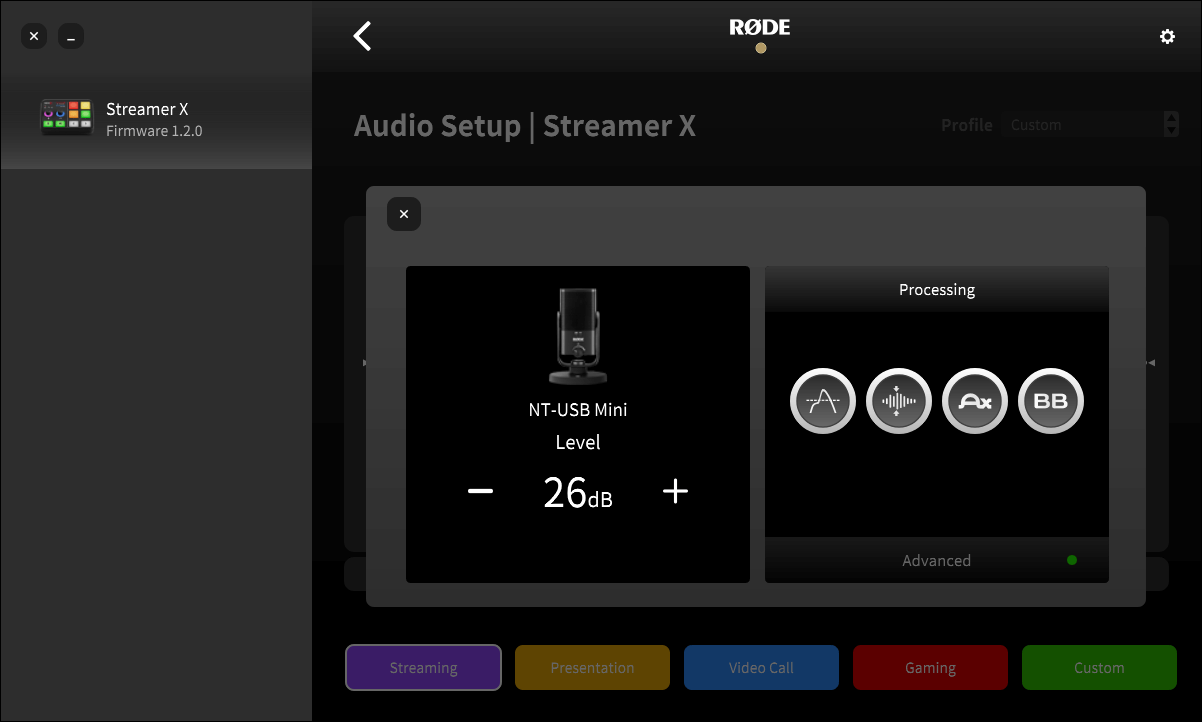
Task: Switch to the Gaming profile
Action: point(930,667)
